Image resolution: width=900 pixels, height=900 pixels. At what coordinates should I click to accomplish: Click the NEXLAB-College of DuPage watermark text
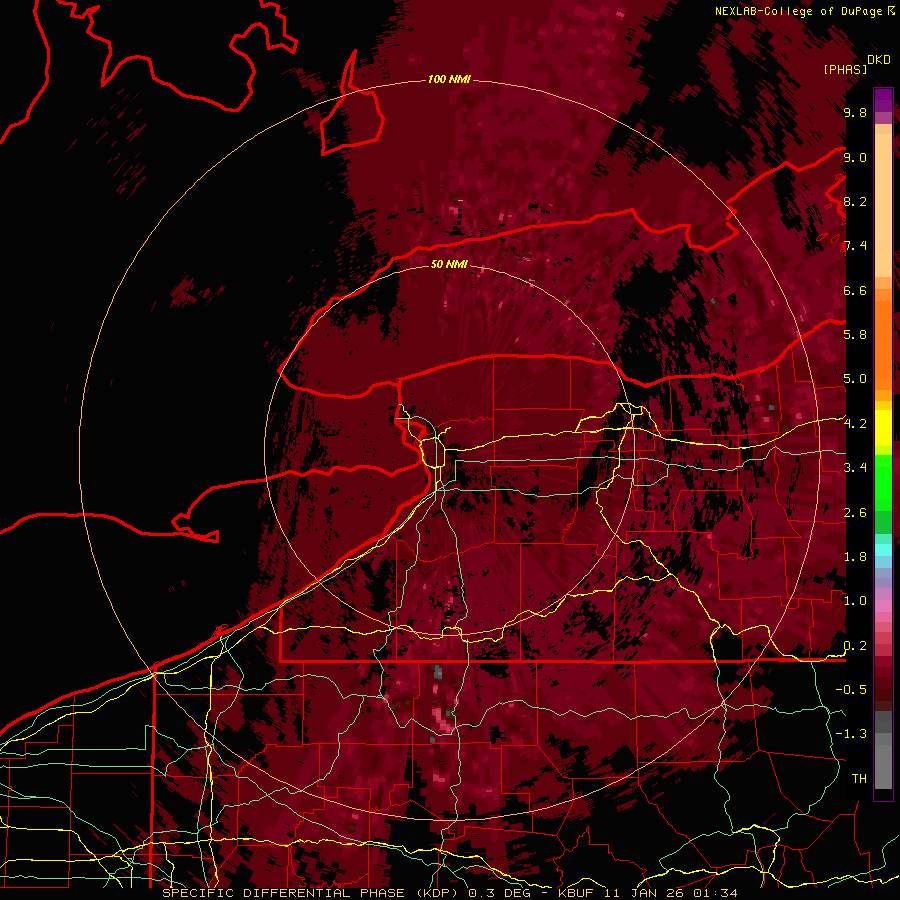coord(799,11)
